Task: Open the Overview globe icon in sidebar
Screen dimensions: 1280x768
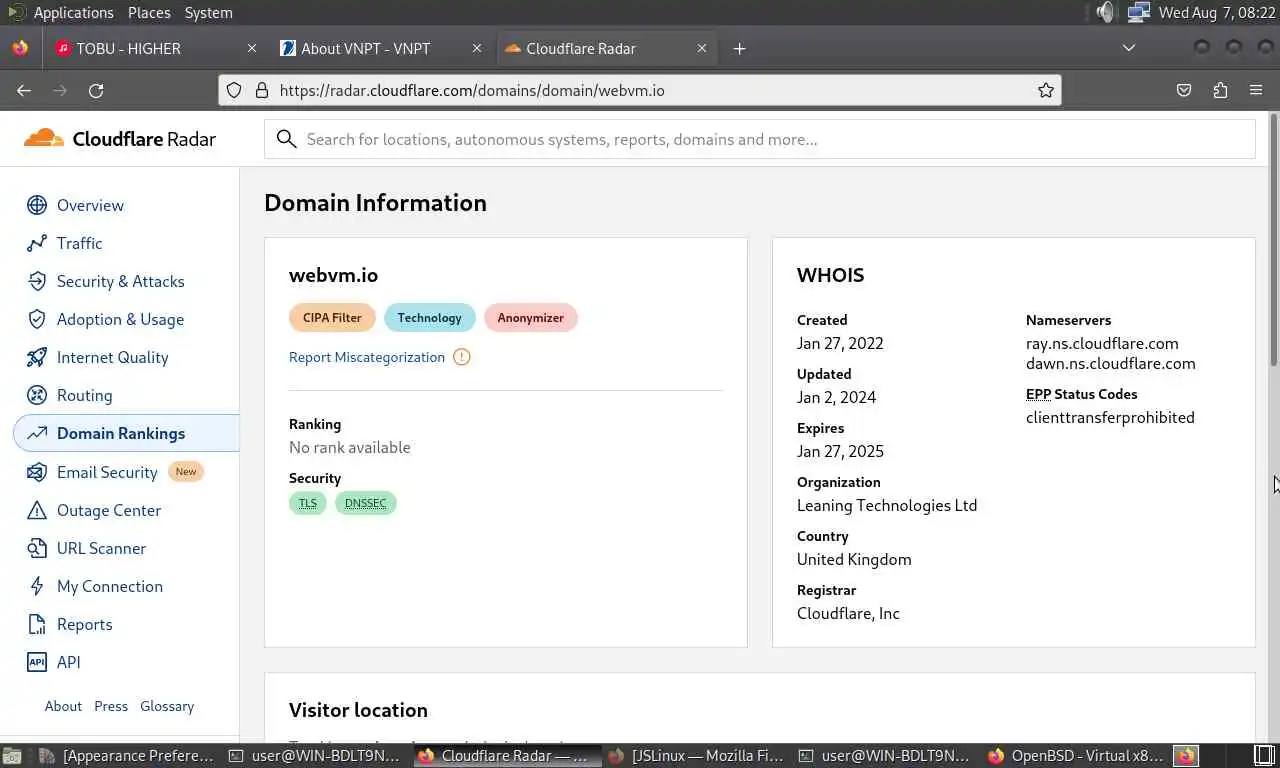Action: pos(37,205)
